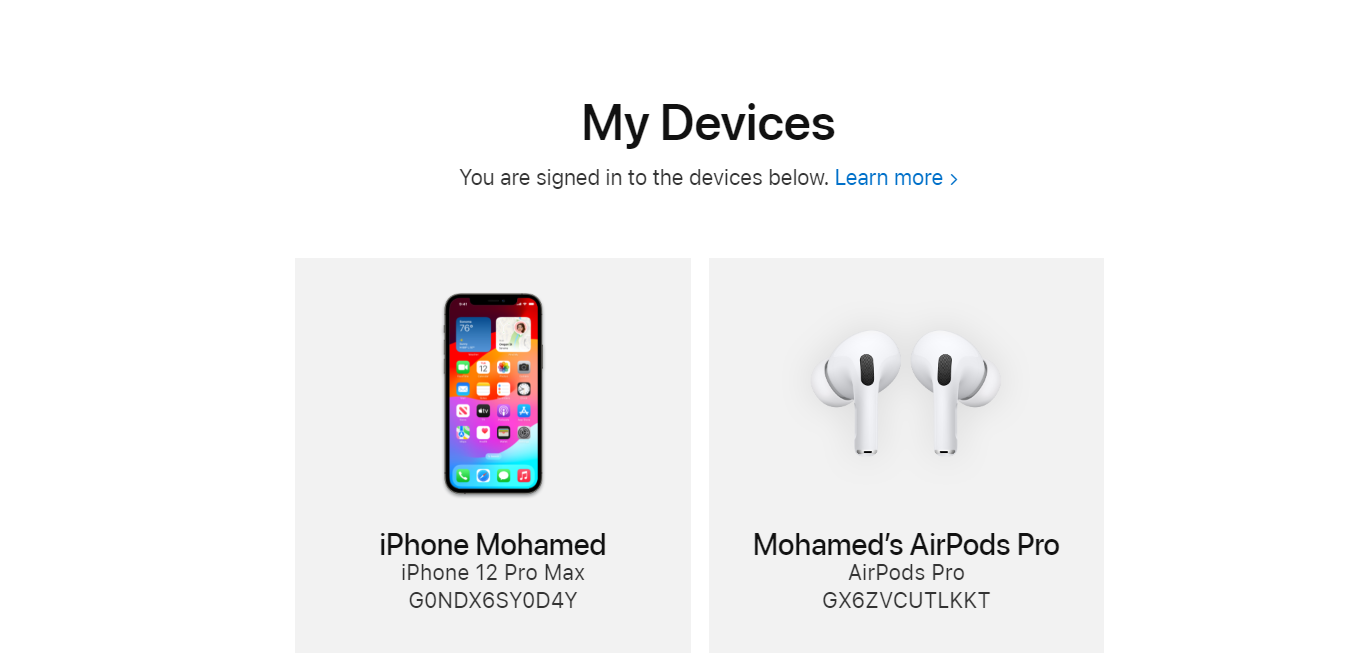Open the iPhone Mohamed device card
The height and width of the screenshot is (668, 1372).
tap(493, 455)
